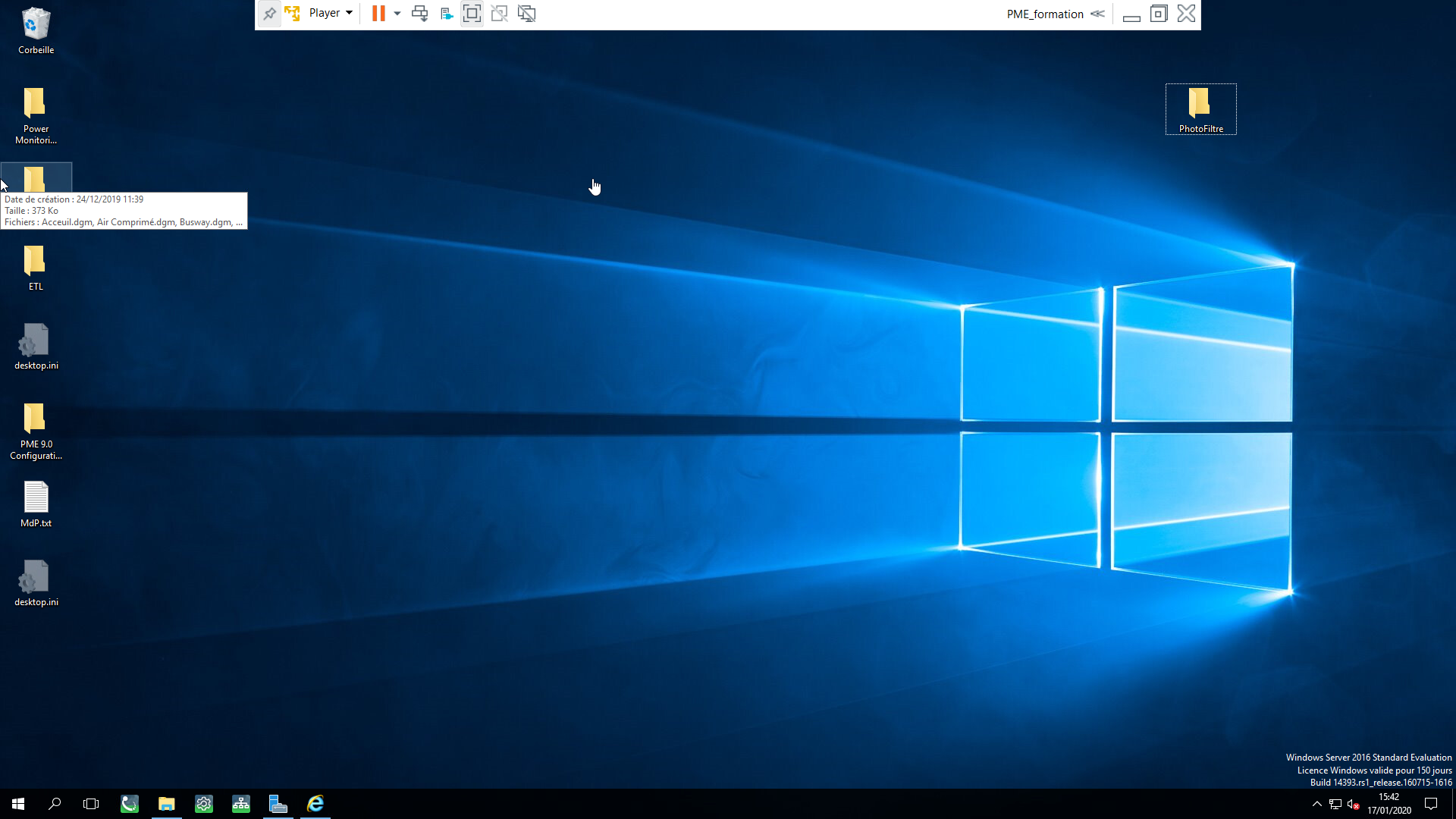Show hidden system tray icons chevron
Viewport: 1456px width, 819px height.
pyautogui.click(x=1316, y=804)
